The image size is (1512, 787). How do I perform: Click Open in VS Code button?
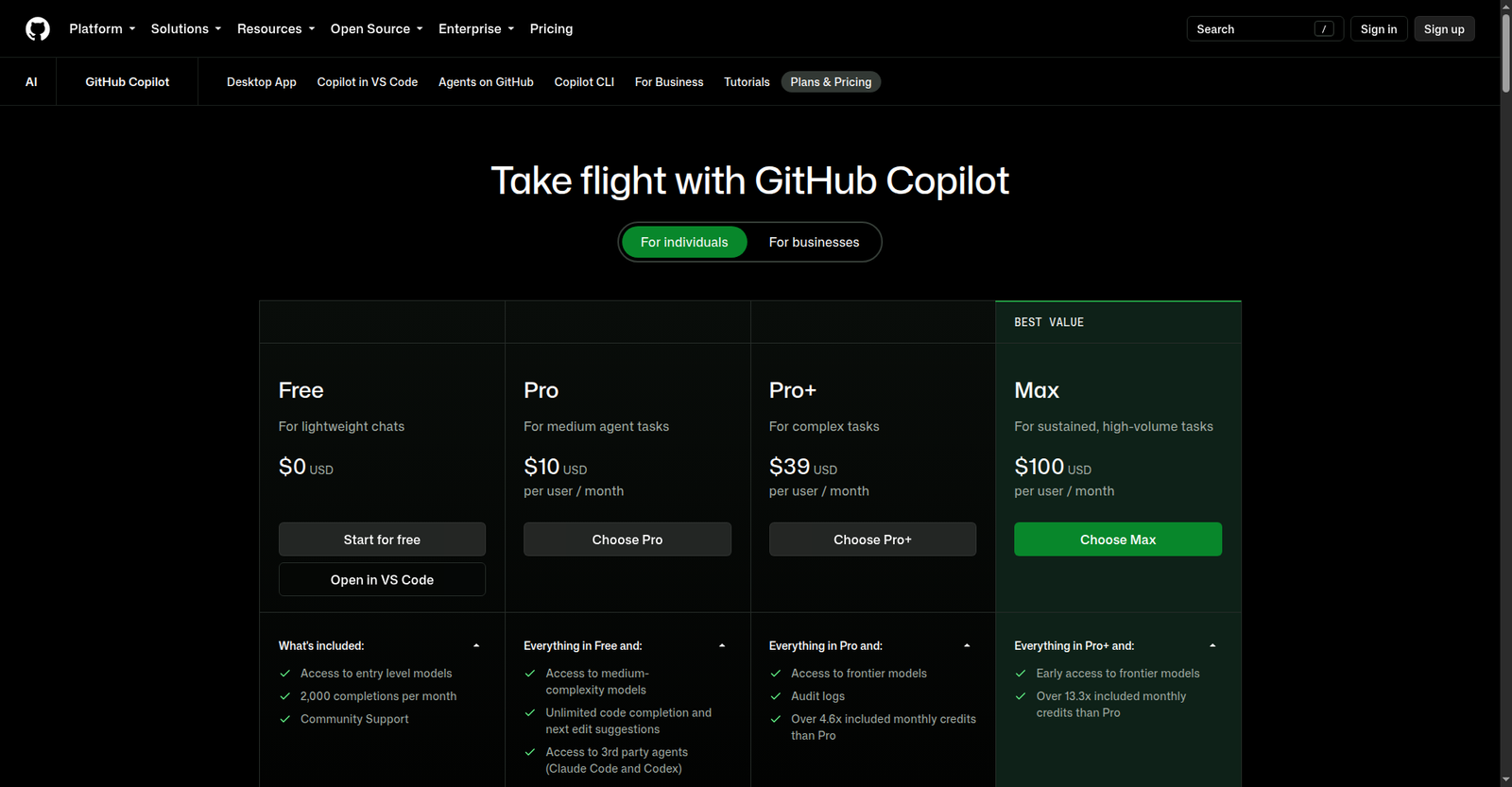[x=382, y=580]
